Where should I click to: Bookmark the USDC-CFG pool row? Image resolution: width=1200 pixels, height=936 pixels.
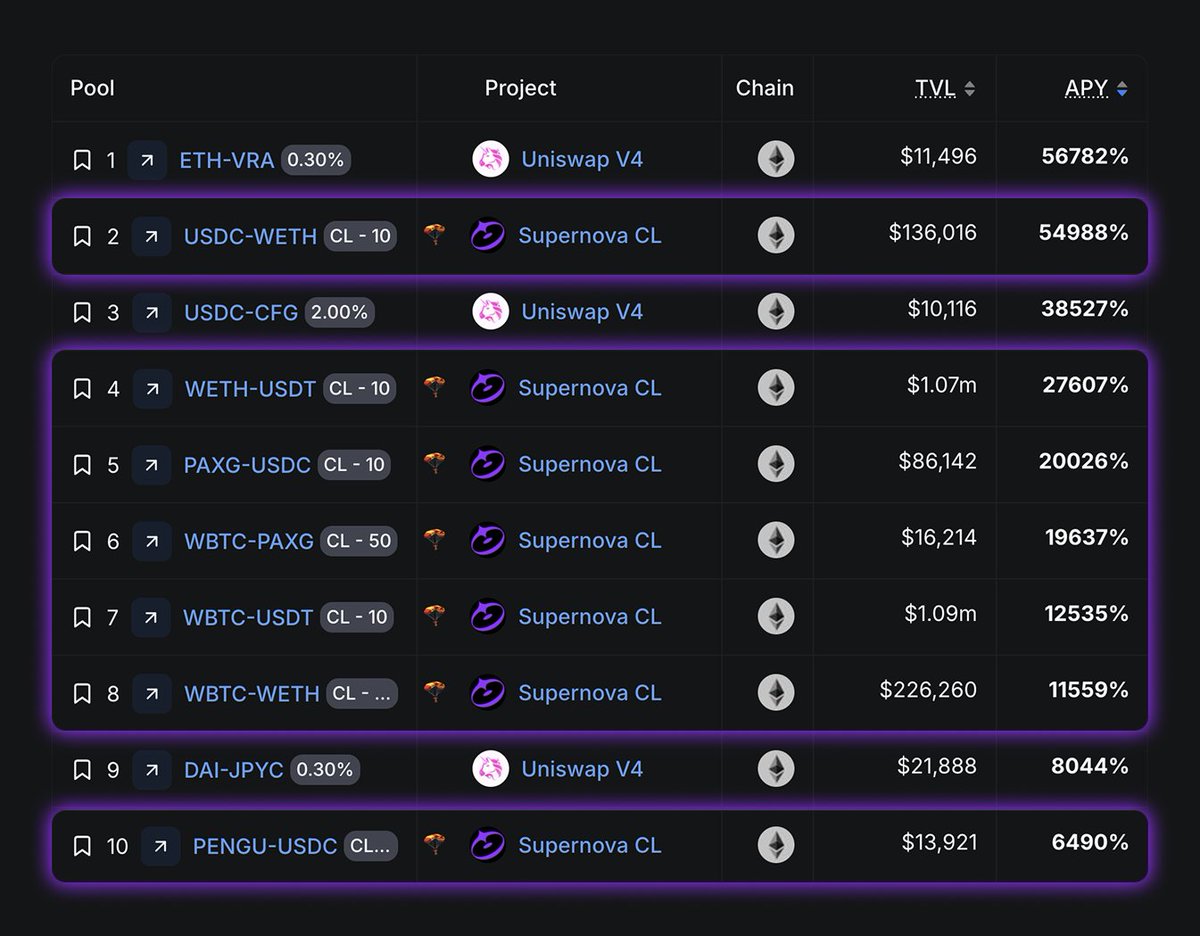(x=82, y=312)
